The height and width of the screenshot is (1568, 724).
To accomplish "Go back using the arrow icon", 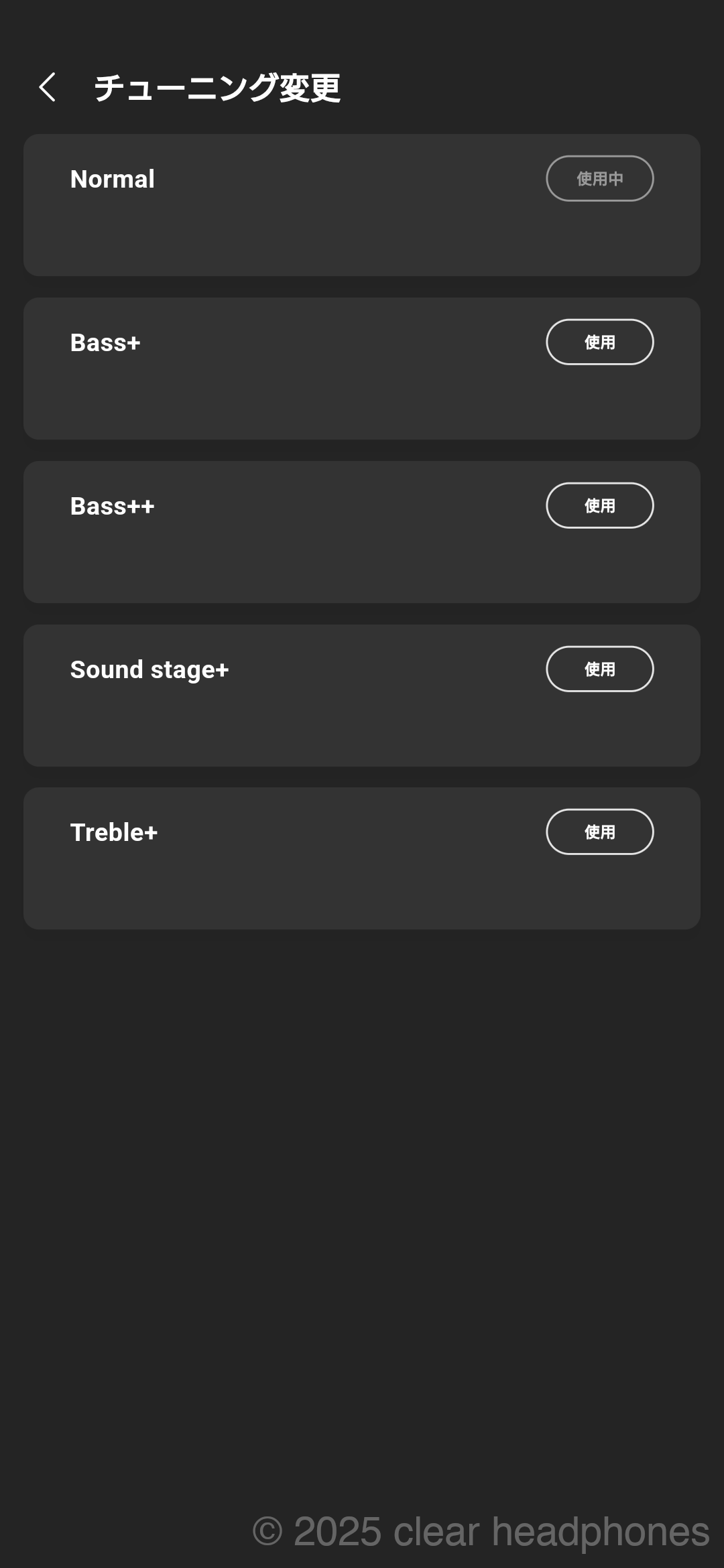I will [x=47, y=87].
